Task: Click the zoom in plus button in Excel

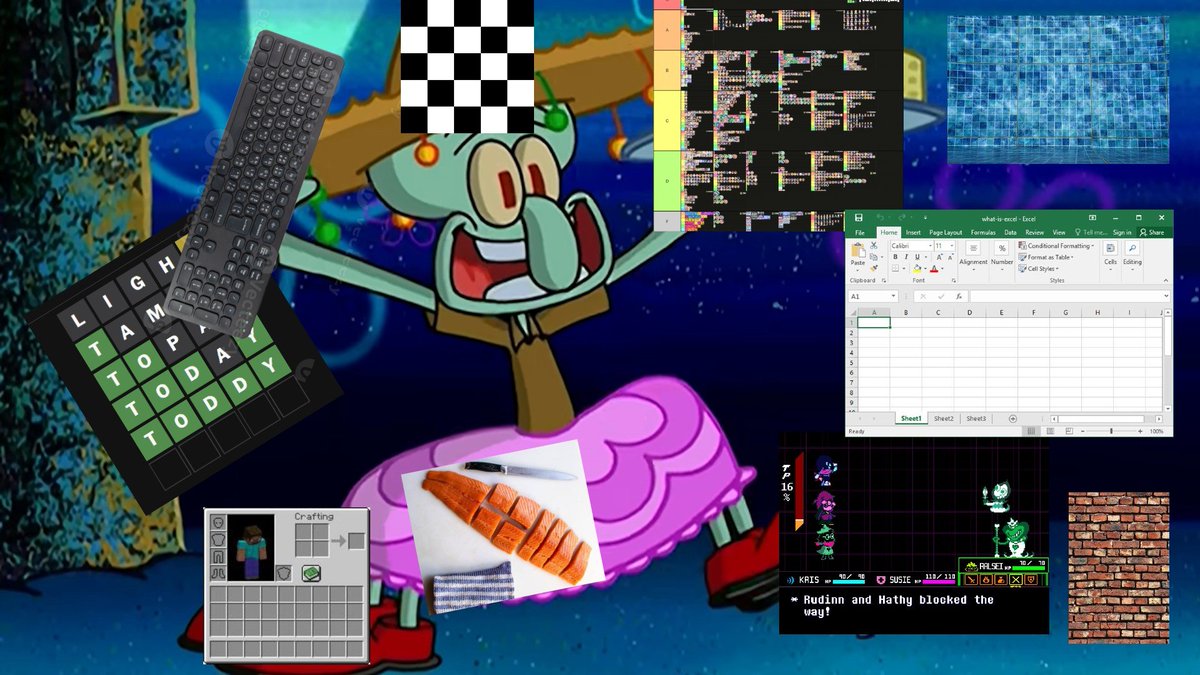Action: click(x=1140, y=431)
